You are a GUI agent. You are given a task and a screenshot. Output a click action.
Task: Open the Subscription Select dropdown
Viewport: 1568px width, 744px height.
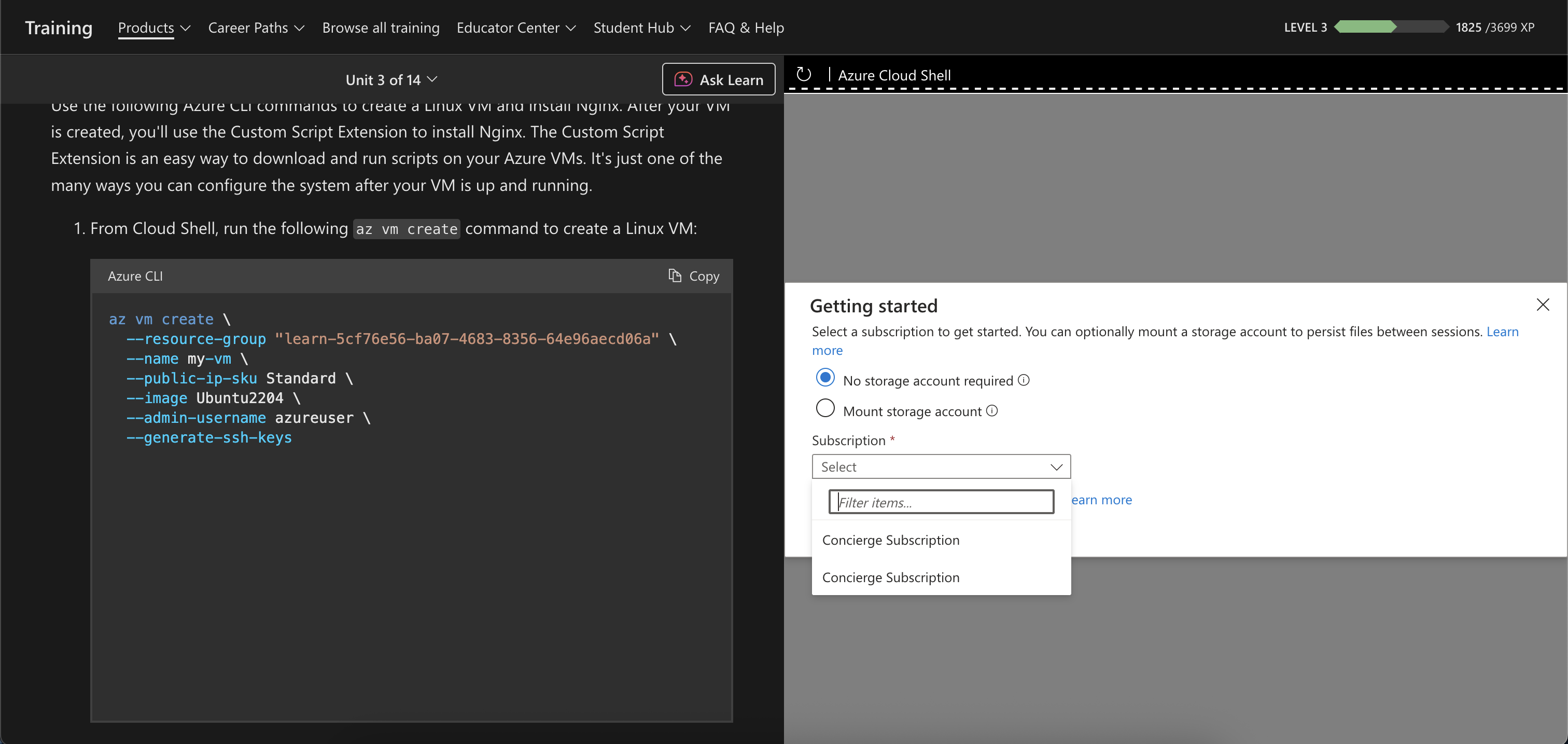[x=941, y=467]
